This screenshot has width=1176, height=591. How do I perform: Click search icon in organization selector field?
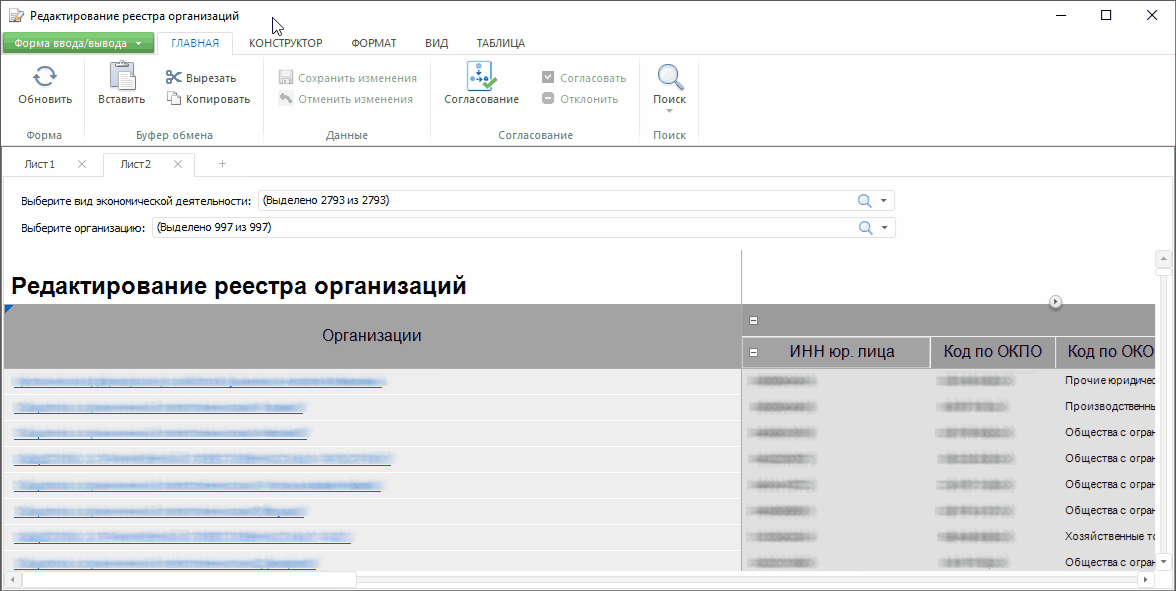[x=865, y=228]
